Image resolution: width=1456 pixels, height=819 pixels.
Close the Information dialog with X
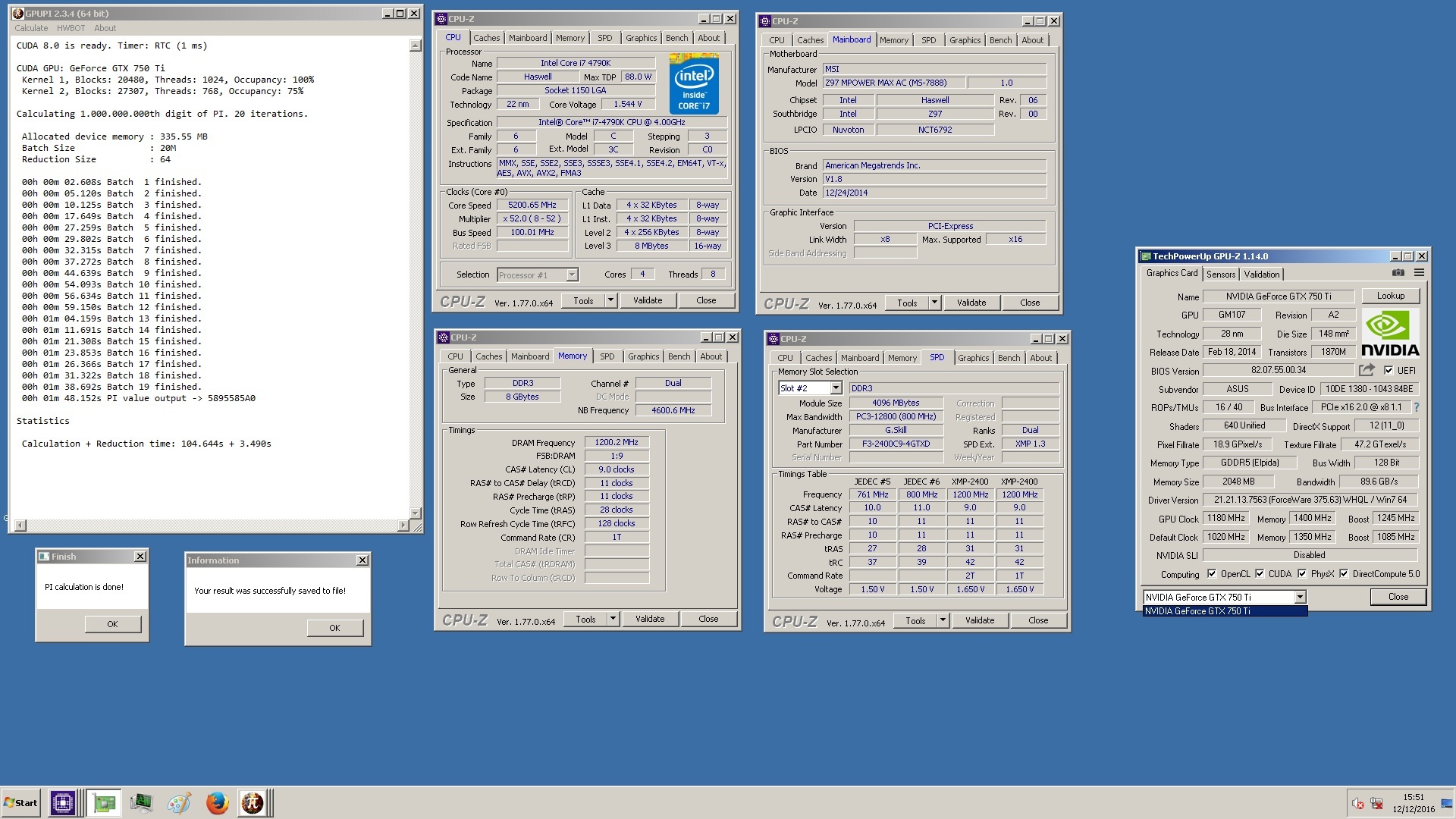click(362, 560)
